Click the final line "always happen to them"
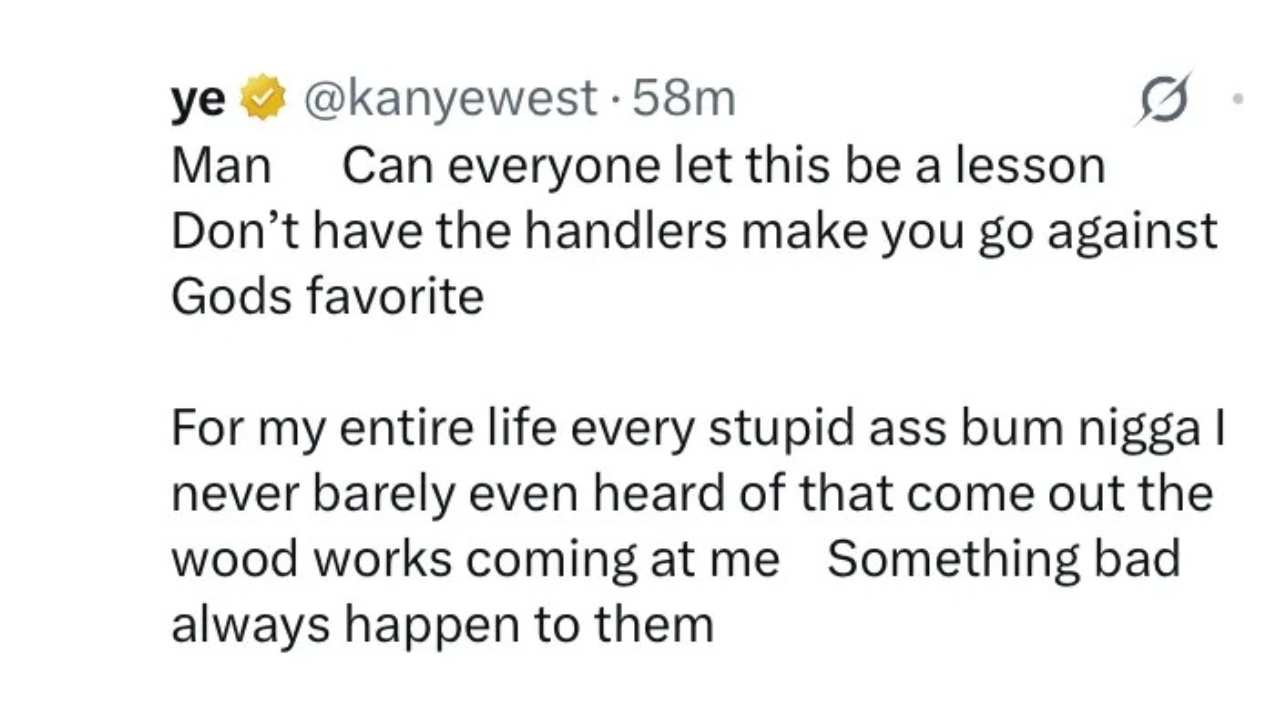This screenshot has width=1280, height=720. click(442, 626)
